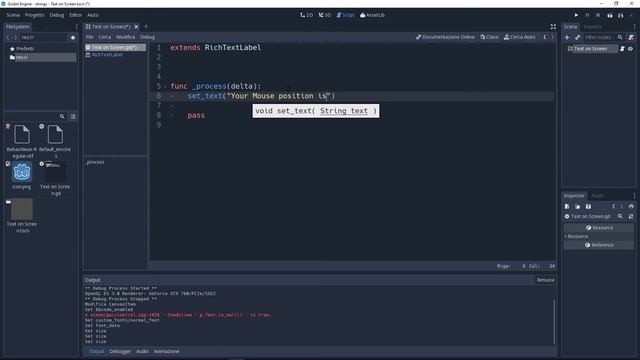Close the Text on Screen scene tab
The height and width of the screenshot is (360, 640).
pos(136,27)
